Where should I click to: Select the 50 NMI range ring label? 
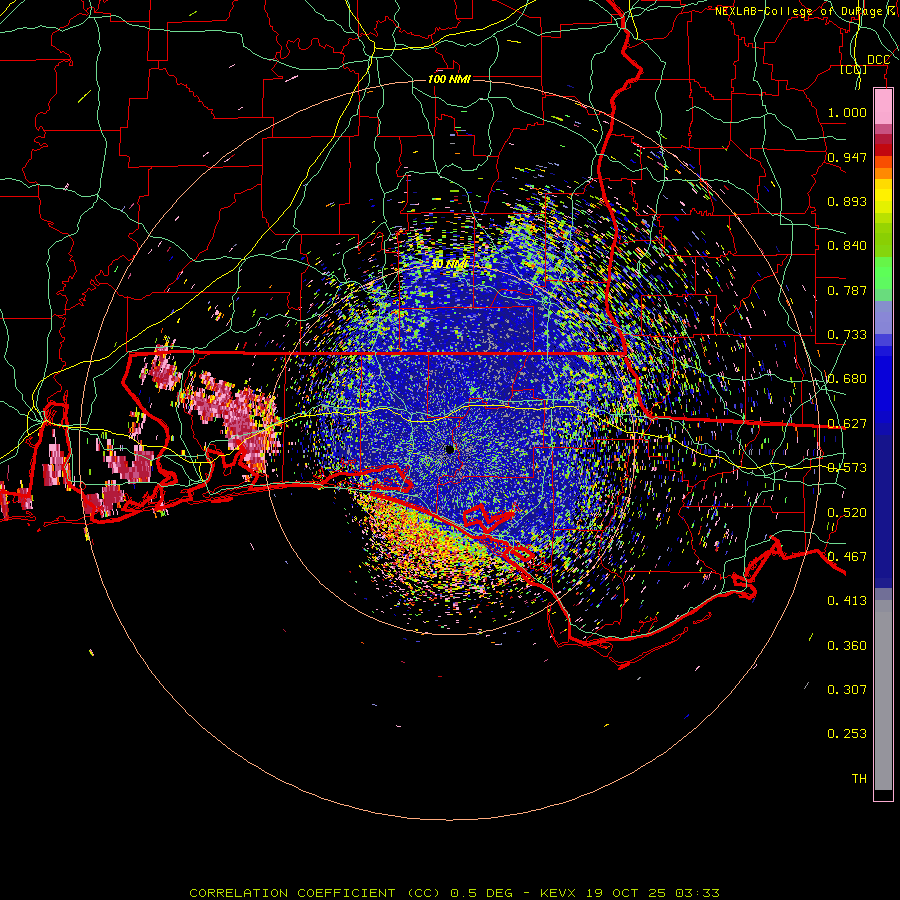coord(449,264)
